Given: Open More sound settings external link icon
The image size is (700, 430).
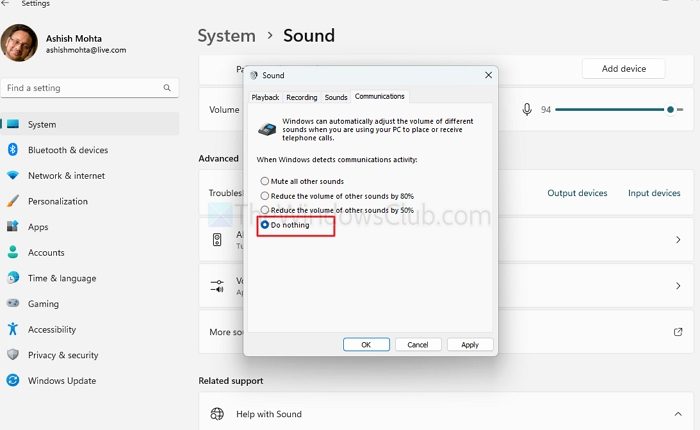Looking at the screenshot, I should point(678,332).
